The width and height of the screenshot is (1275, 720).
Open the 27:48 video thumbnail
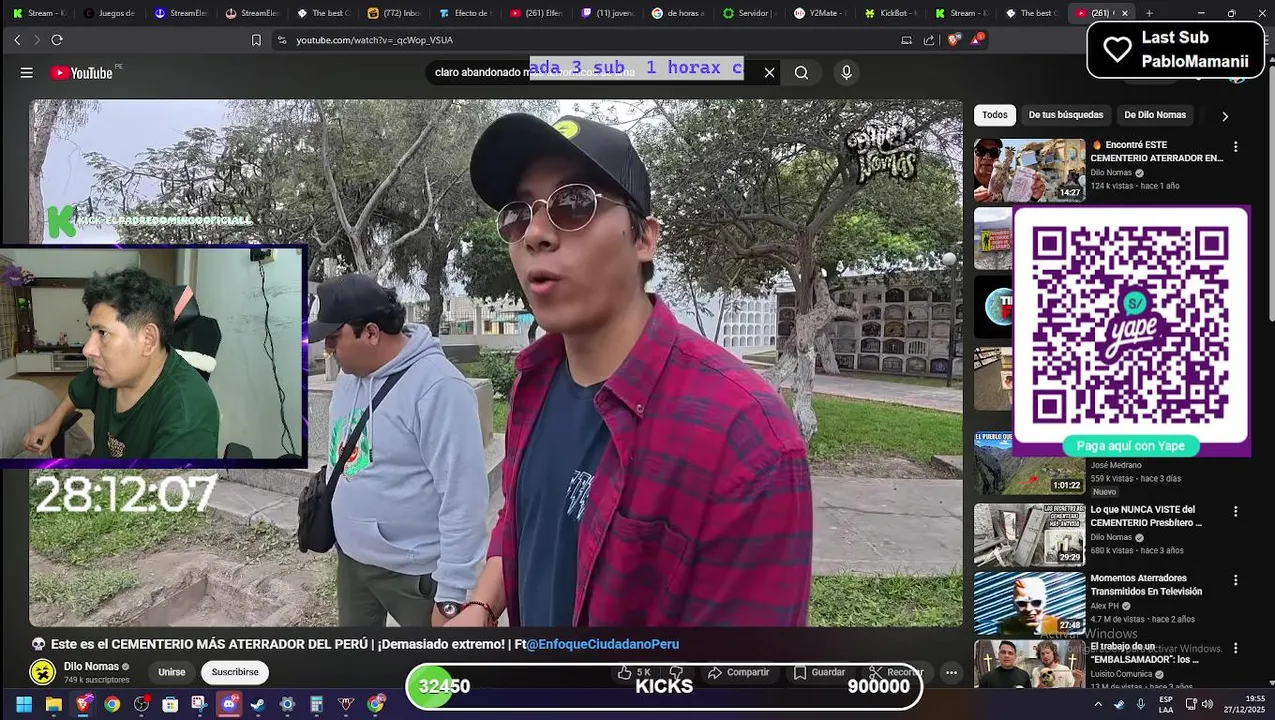point(1029,603)
